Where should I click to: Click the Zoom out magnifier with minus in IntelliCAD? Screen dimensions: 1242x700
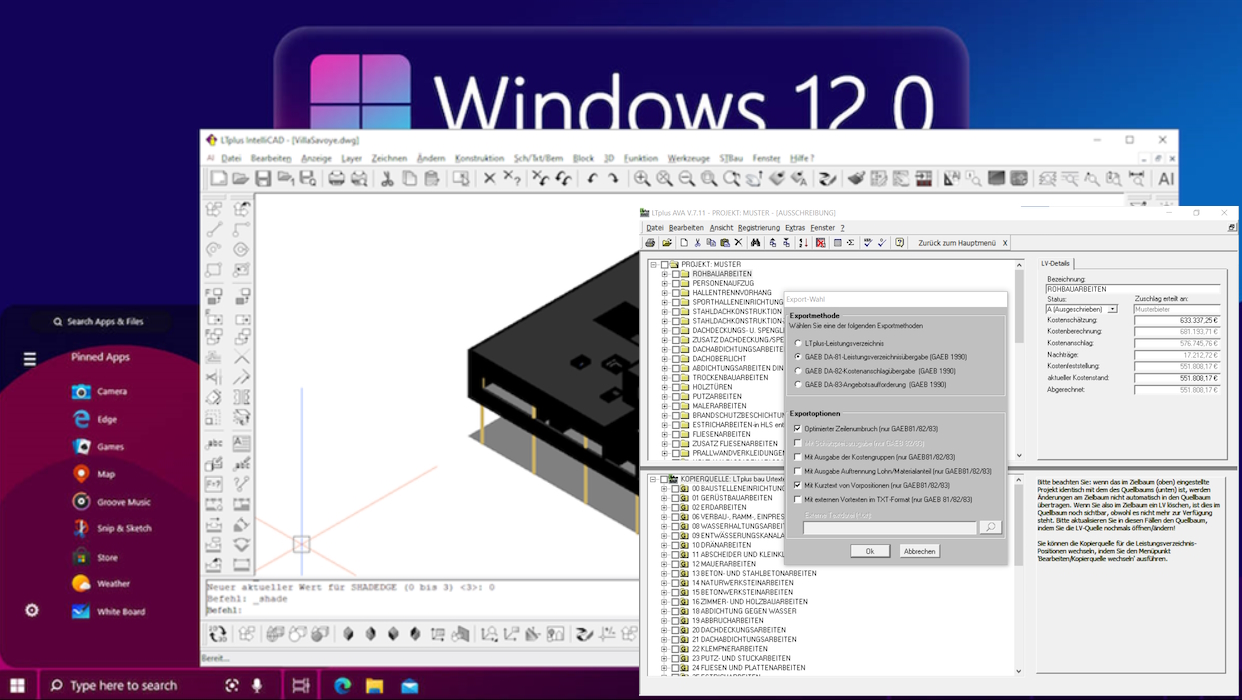[686, 179]
